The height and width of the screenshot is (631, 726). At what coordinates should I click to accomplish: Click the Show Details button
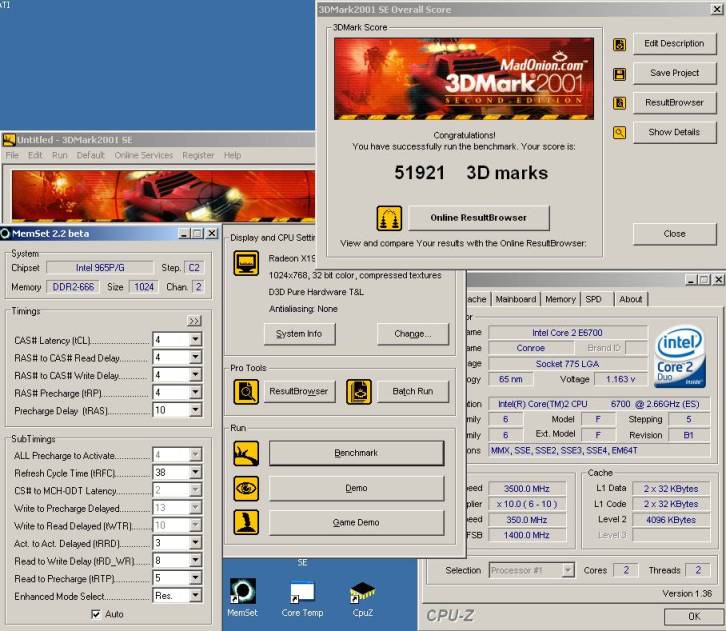674,132
